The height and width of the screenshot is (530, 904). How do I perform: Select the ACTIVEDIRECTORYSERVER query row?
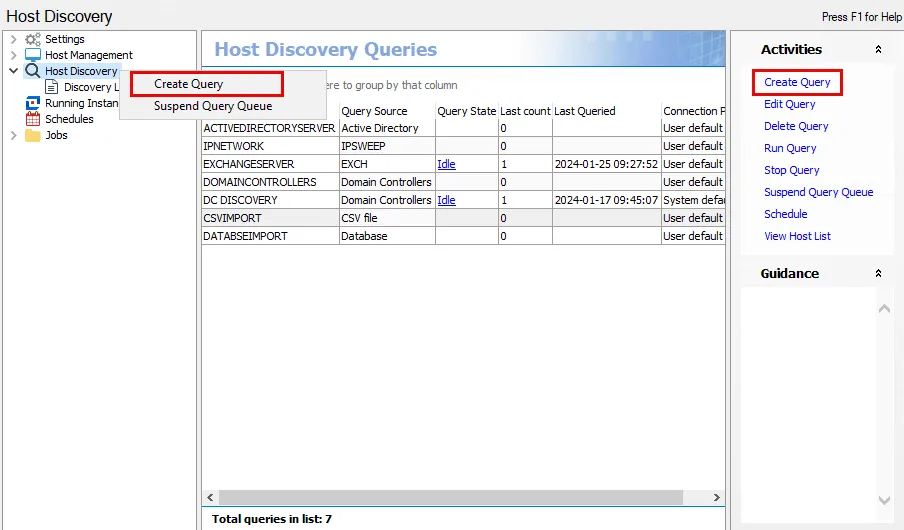point(464,128)
